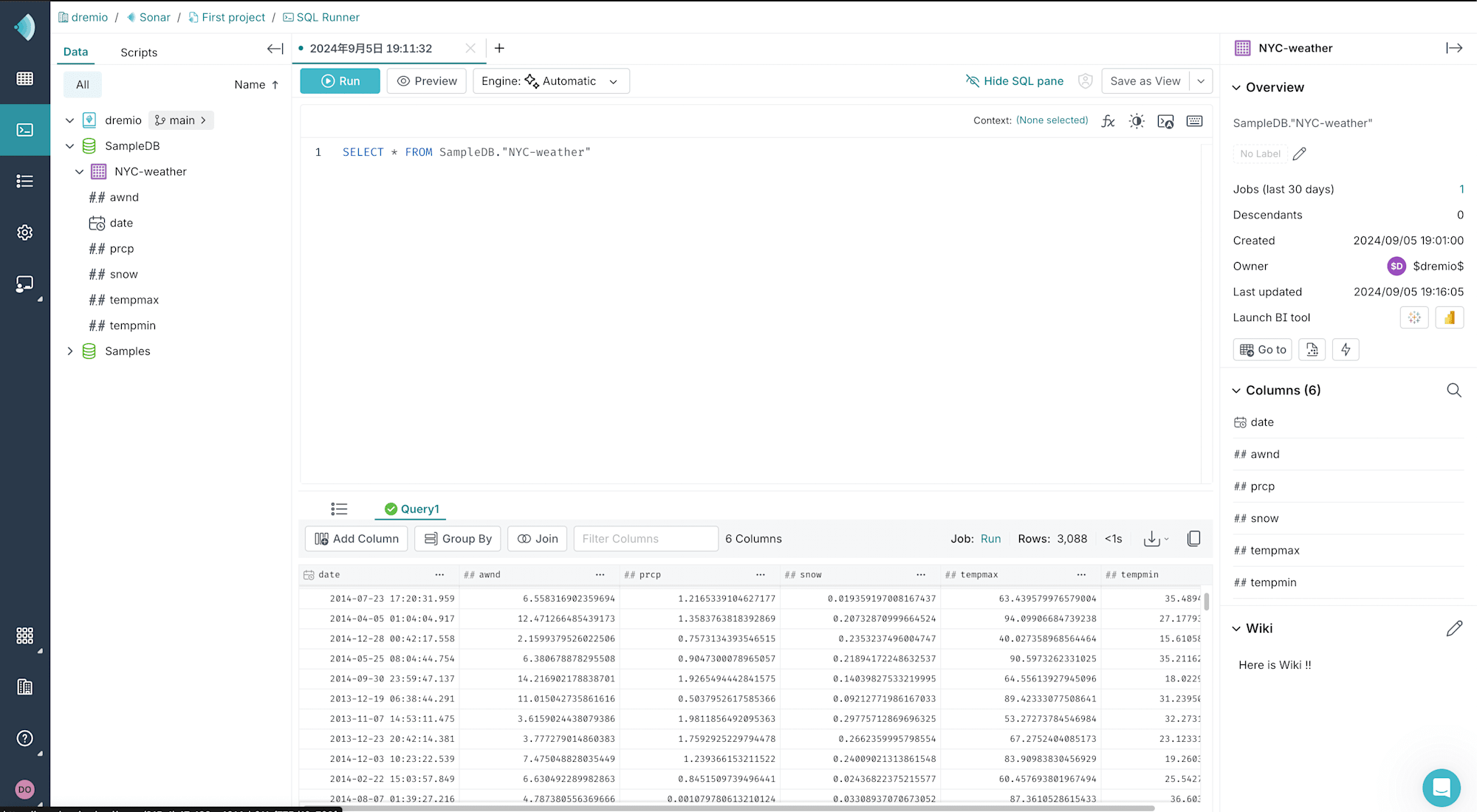The width and height of the screenshot is (1477, 812).
Task: Collapse the NYC-weather tree node
Action: click(79, 171)
